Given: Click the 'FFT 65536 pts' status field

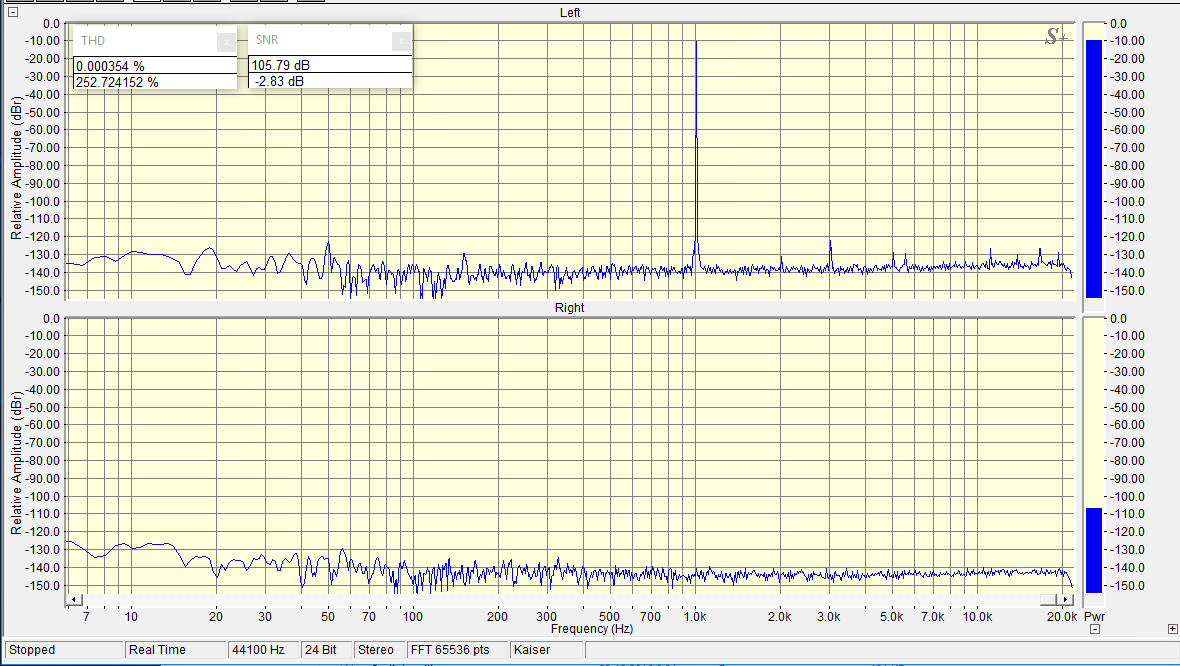Looking at the screenshot, I should 458,649.
